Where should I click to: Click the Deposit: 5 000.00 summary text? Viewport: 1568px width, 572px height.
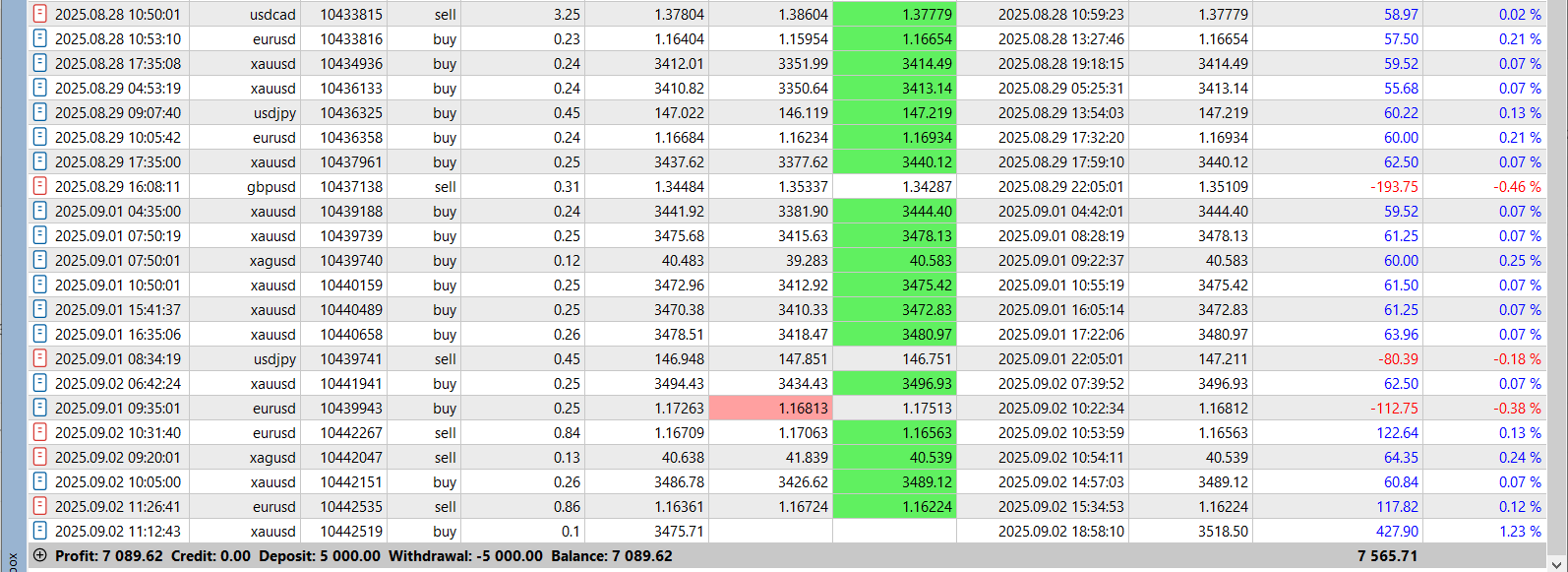tap(320, 556)
